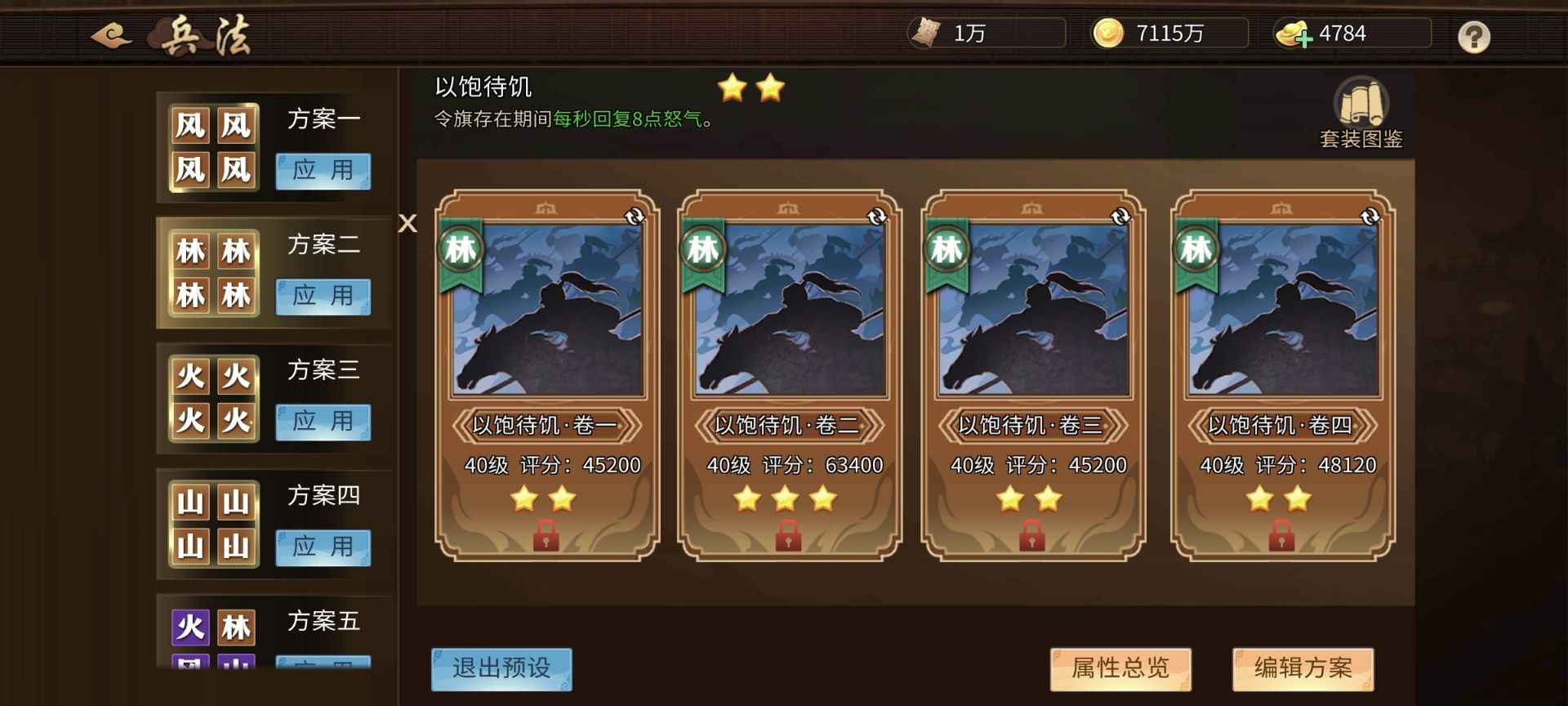Click the 编辑方案 button
This screenshot has width=1568, height=706.
[x=1303, y=668]
